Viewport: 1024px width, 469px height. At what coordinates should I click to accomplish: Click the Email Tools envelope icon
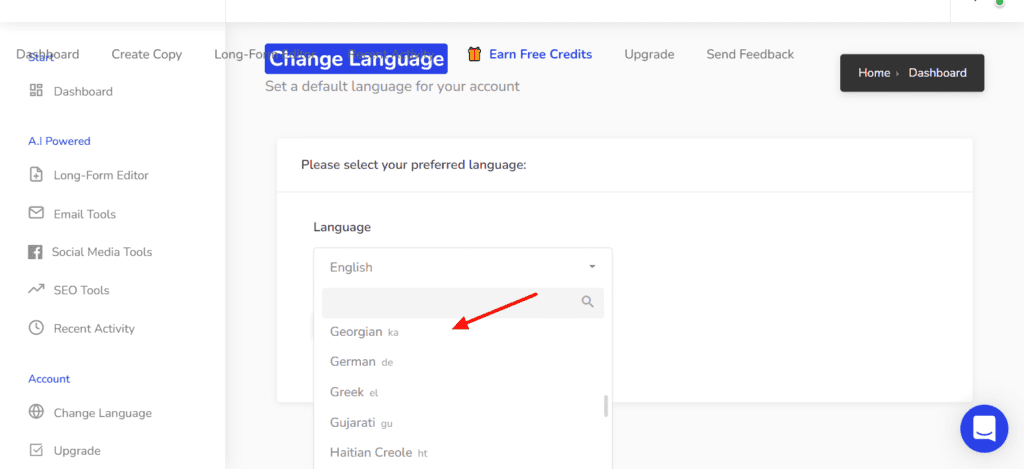36,213
